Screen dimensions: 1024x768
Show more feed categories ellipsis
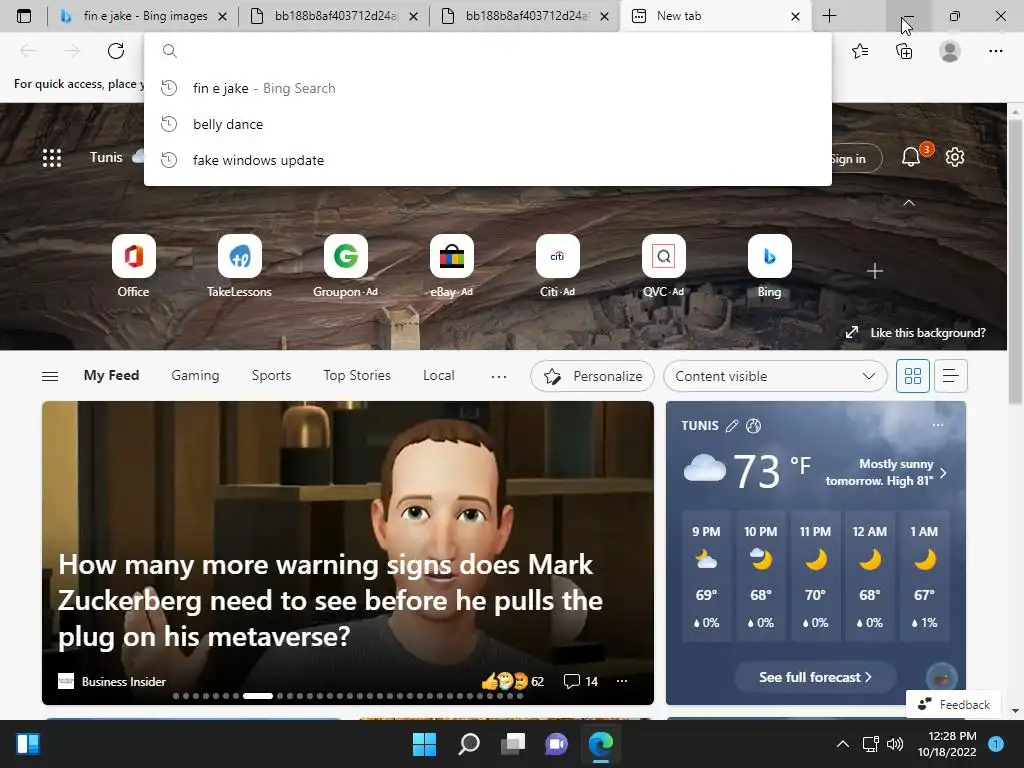499,376
